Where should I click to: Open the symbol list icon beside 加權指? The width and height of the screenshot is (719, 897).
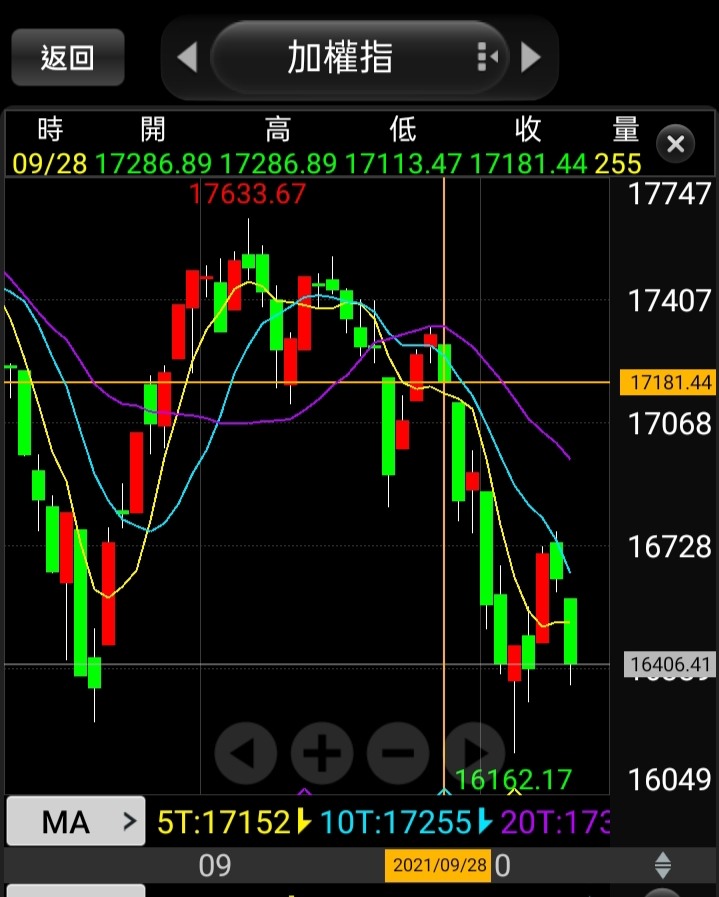pos(487,57)
